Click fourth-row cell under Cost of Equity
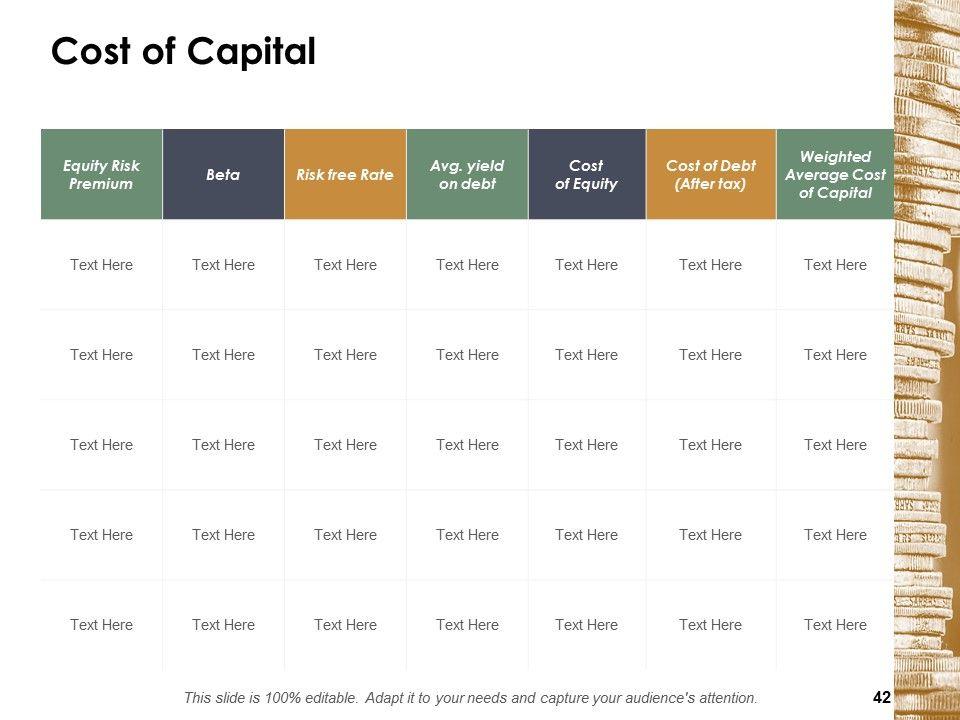This screenshot has height=720, width=960. point(586,535)
